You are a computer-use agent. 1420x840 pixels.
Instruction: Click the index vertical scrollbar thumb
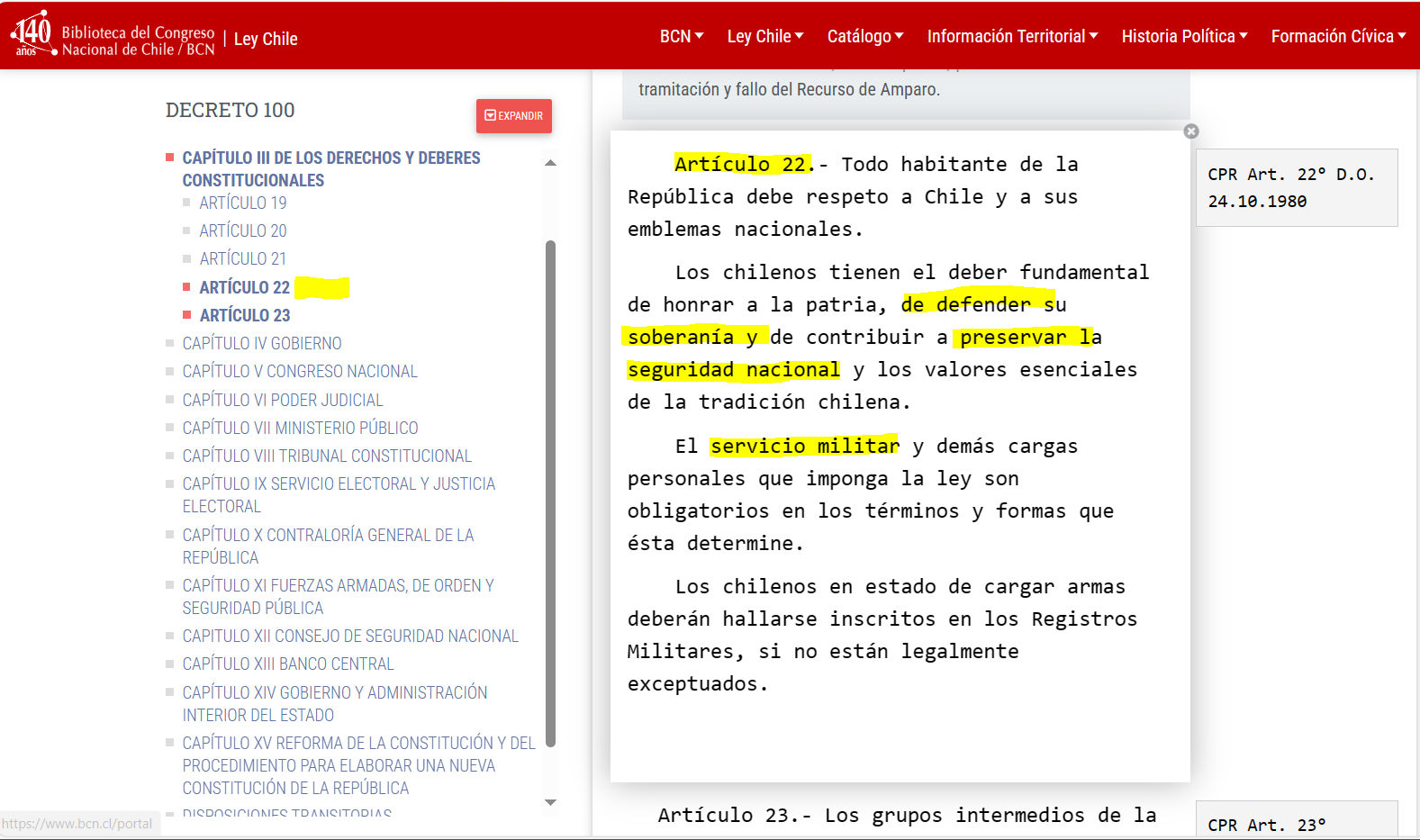[551, 493]
